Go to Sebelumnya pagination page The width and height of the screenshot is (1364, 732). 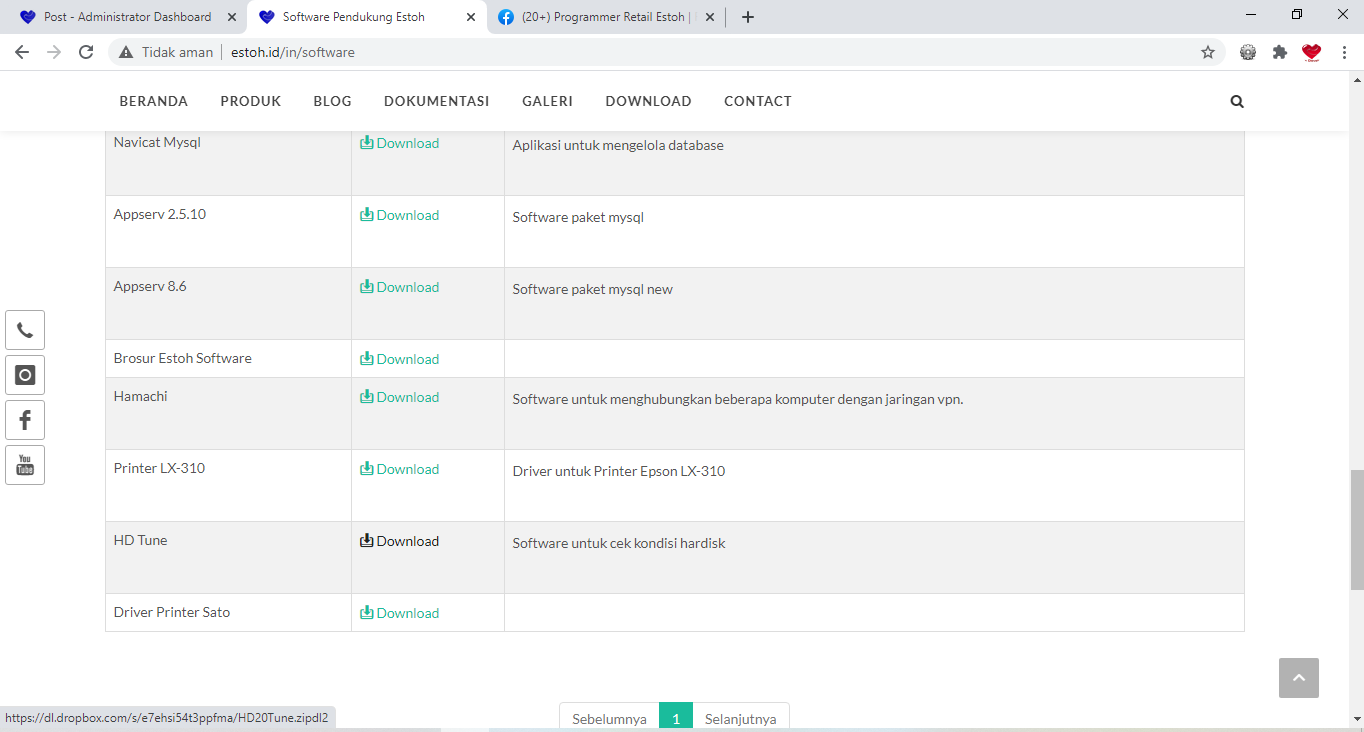tap(609, 718)
